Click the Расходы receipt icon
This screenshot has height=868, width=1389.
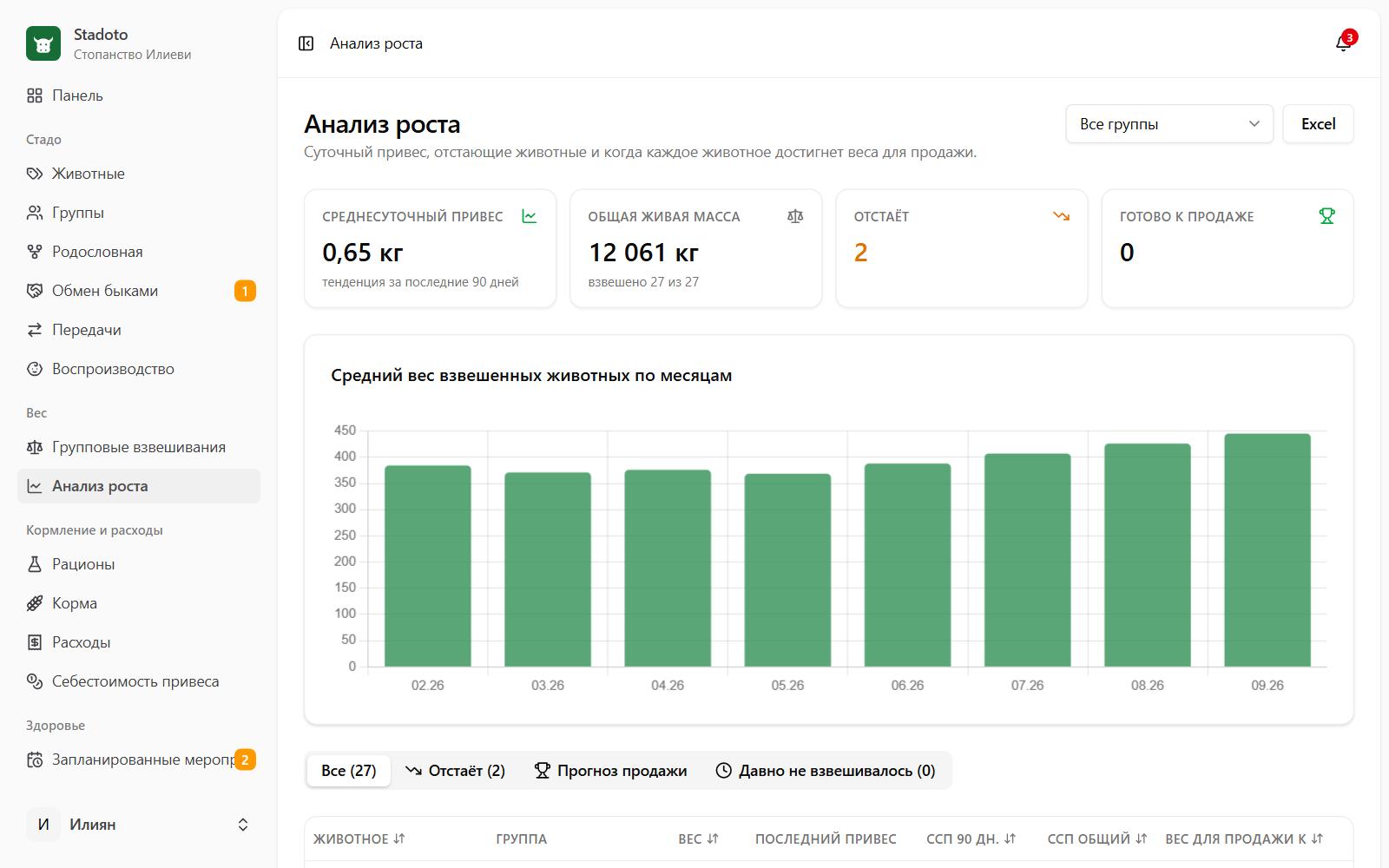tap(35, 642)
